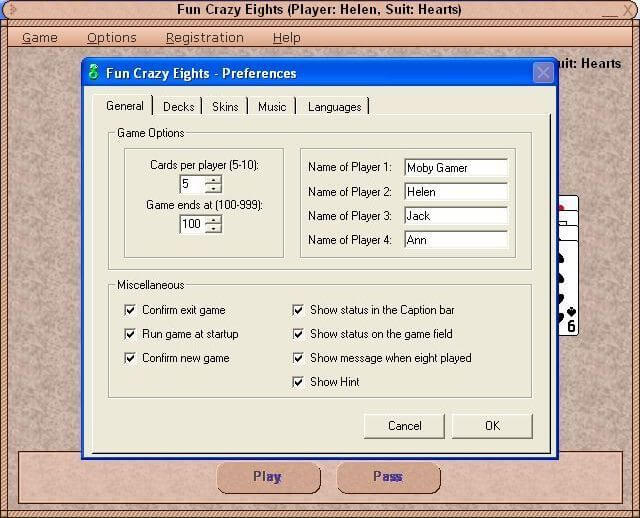Select the General tab

coord(124,106)
